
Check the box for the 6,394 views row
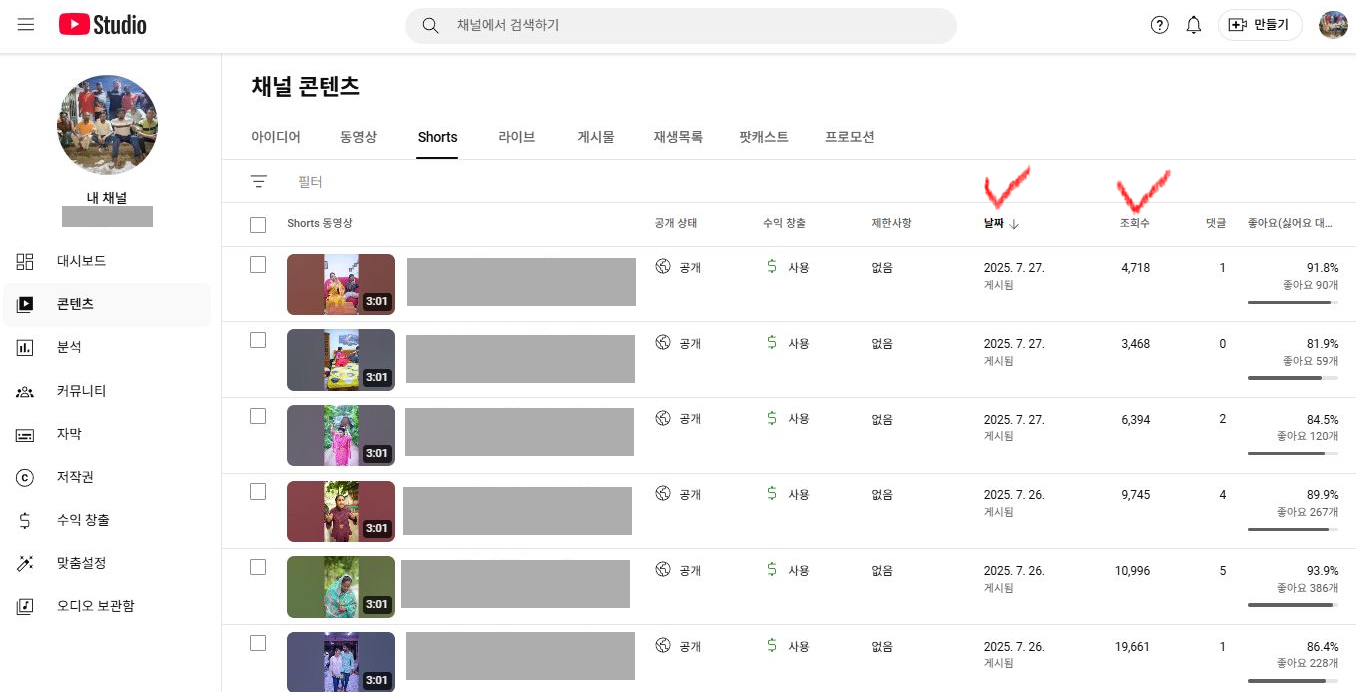click(258, 416)
